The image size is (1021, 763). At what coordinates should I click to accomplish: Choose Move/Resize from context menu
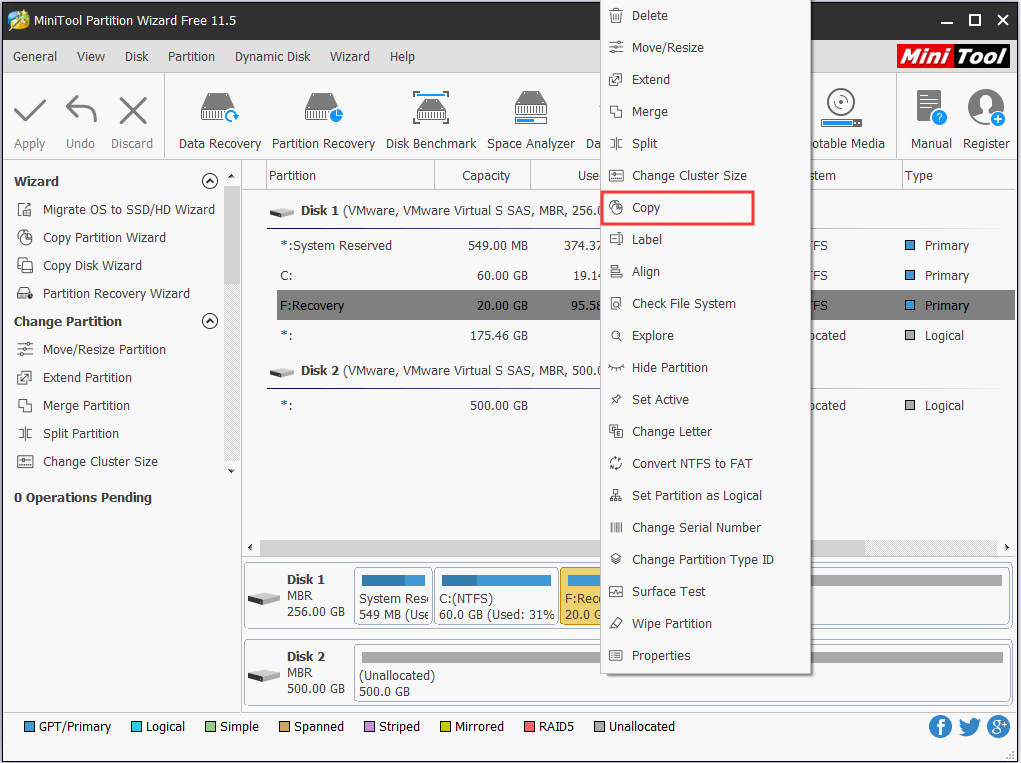[705, 48]
